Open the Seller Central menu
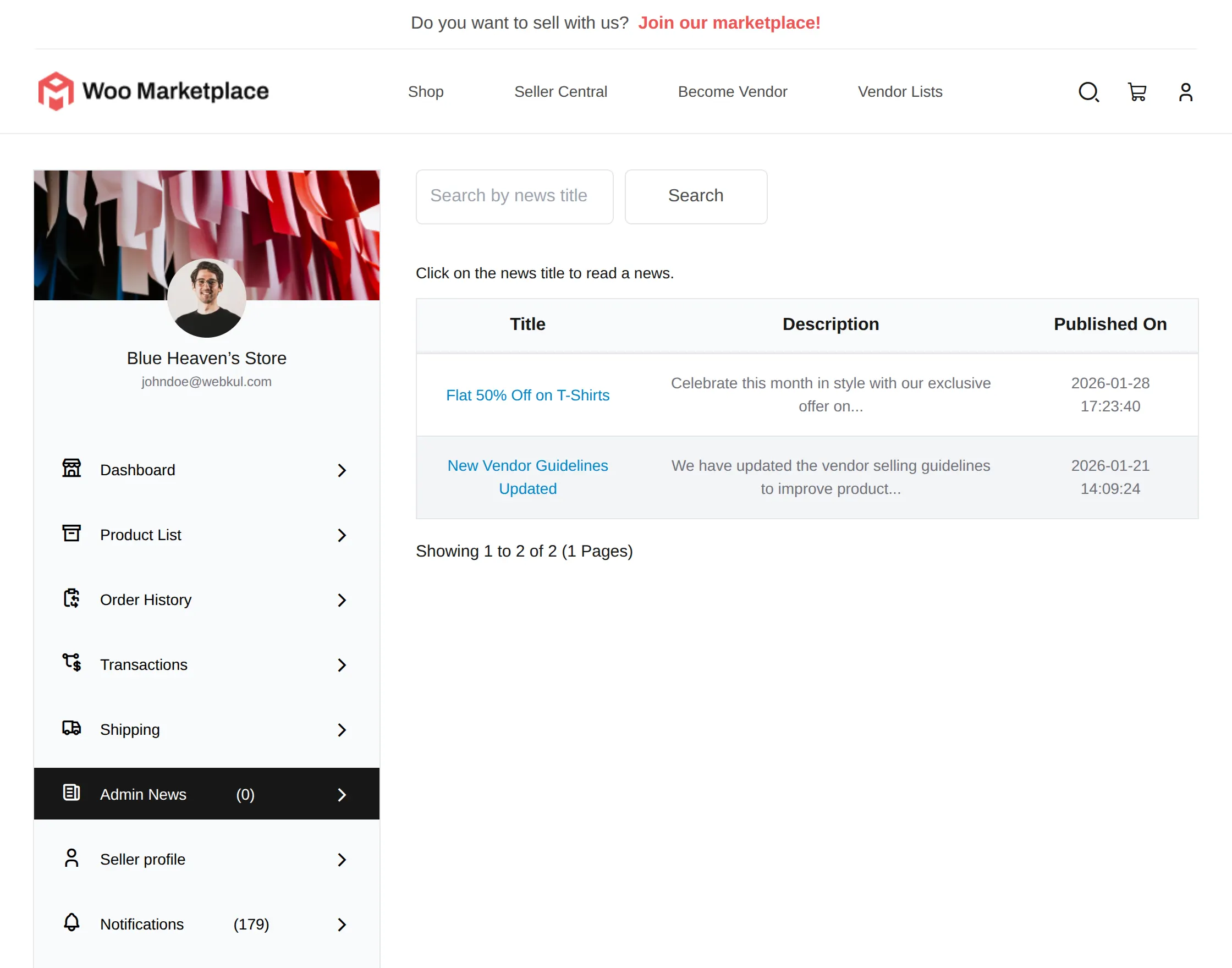The image size is (1232, 968). click(x=560, y=91)
